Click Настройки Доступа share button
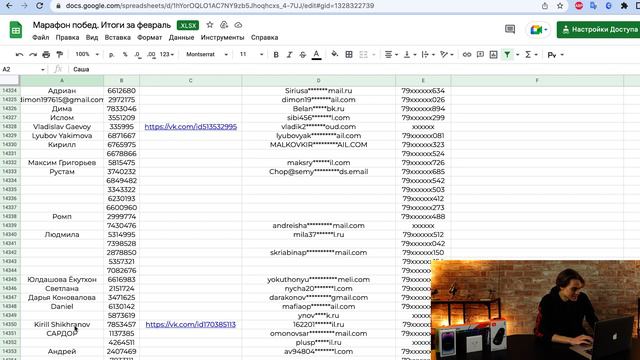The image size is (640, 360). point(598,29)
